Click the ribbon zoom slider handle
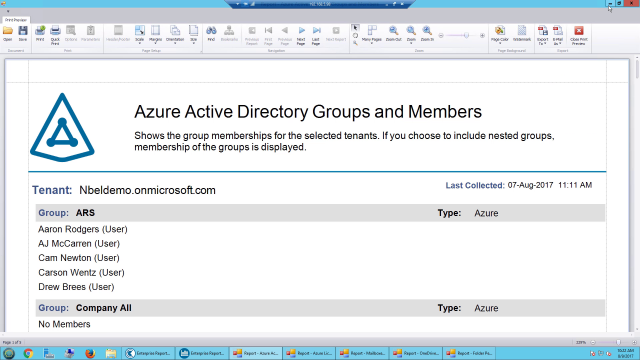The image size is (640, 360). 466,36
